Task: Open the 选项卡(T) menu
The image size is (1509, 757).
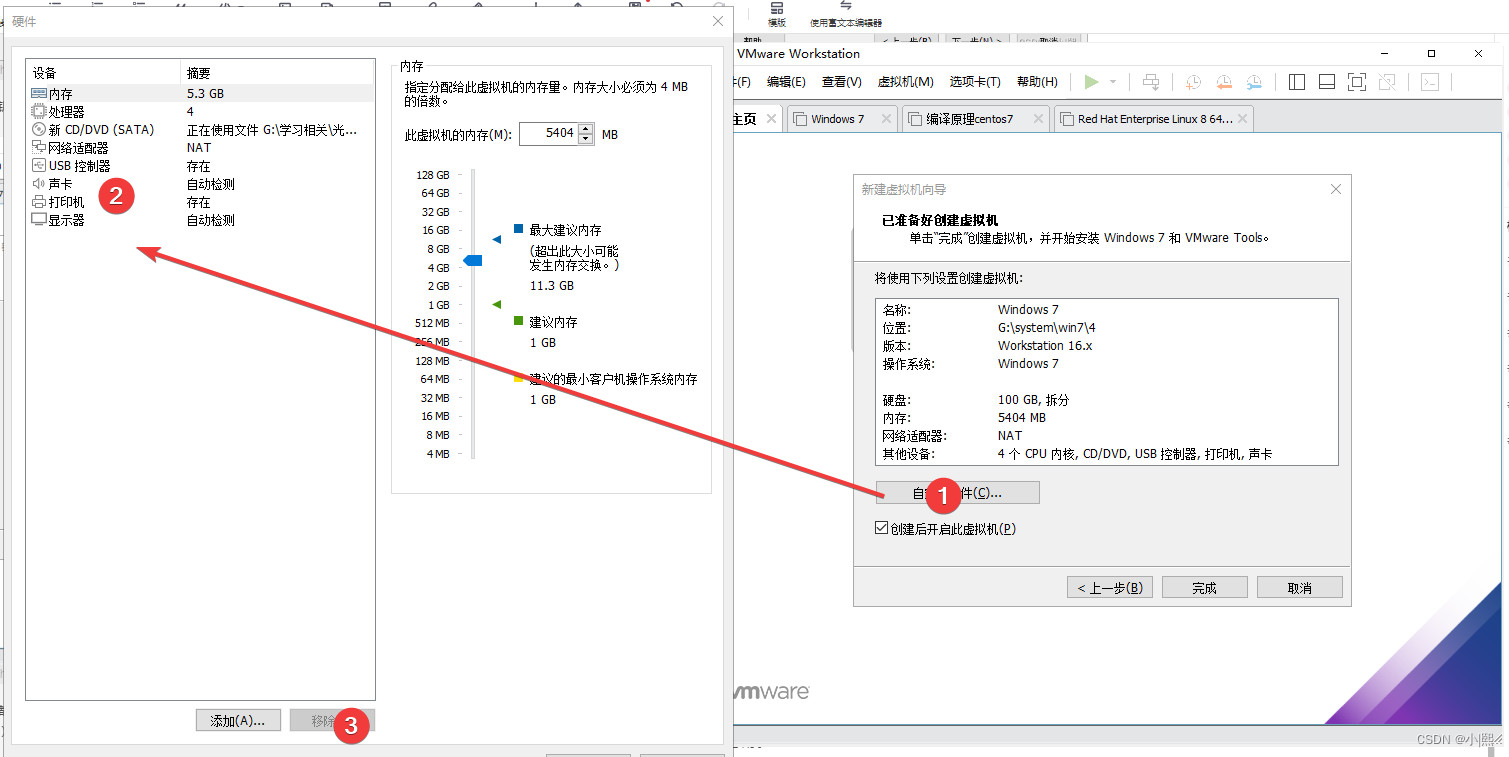Action: coord(975,82)
